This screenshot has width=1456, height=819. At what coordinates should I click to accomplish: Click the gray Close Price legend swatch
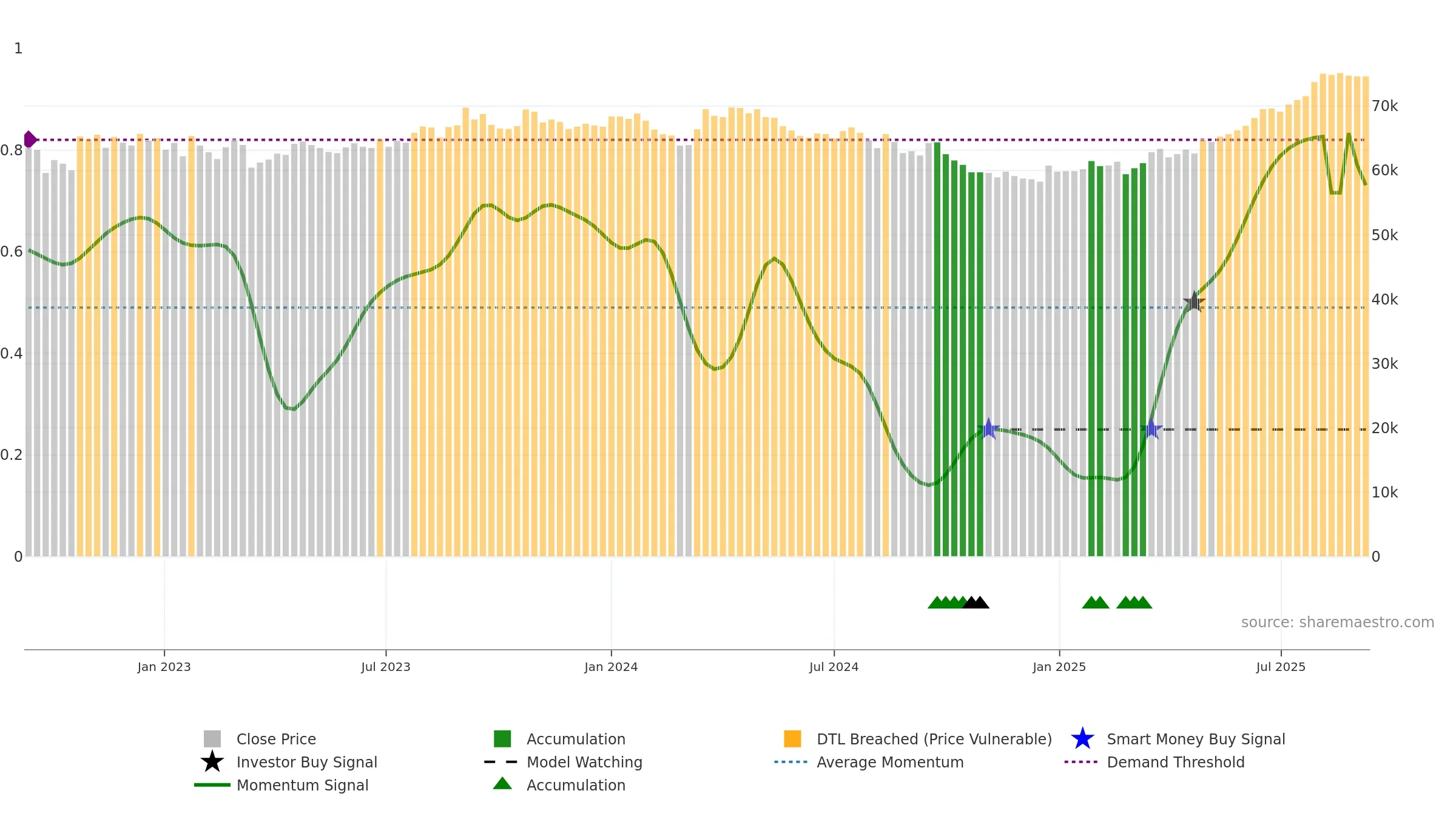212,739
